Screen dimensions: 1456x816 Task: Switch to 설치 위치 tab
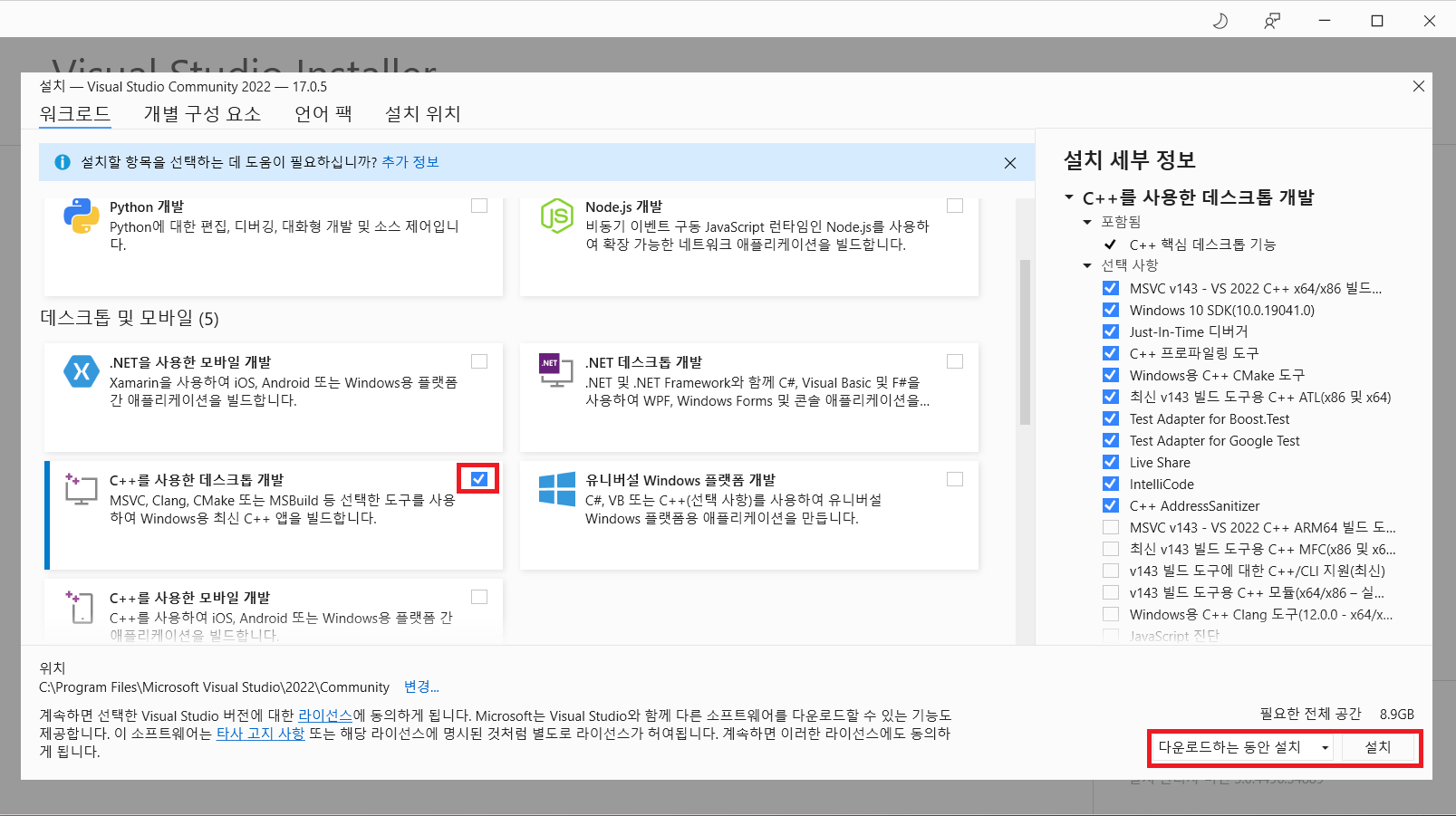423,114
